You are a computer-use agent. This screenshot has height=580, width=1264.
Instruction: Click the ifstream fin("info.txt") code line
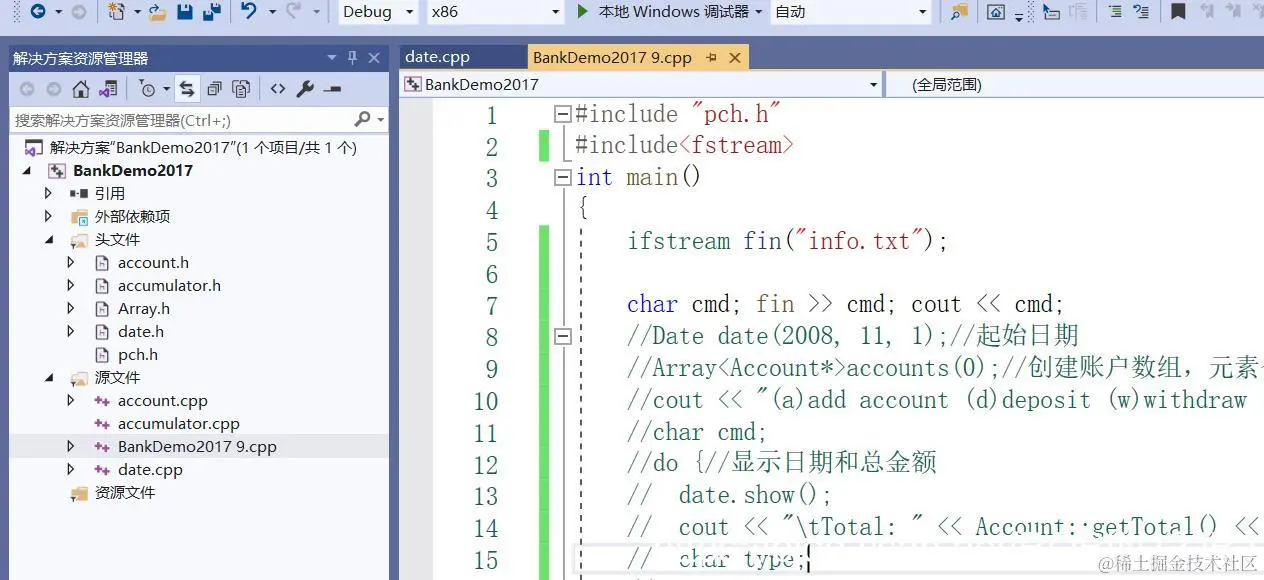coord(787,241)
